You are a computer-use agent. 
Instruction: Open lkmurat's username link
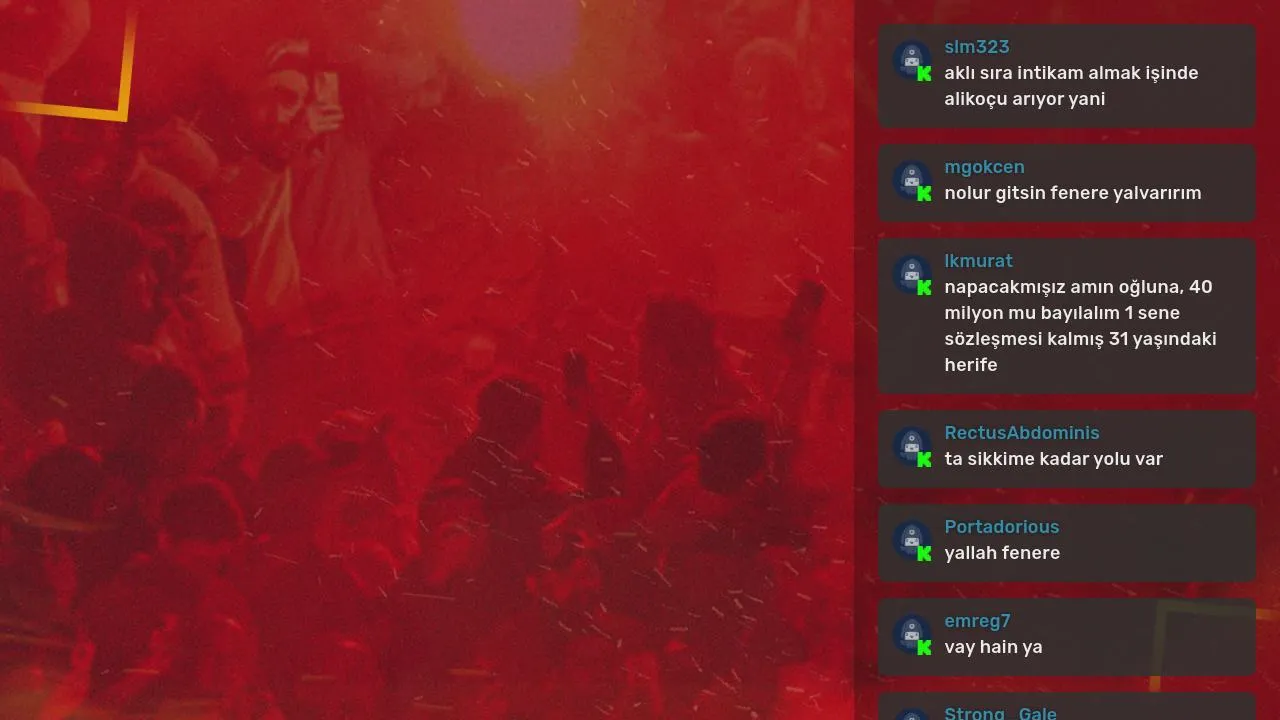978,261
